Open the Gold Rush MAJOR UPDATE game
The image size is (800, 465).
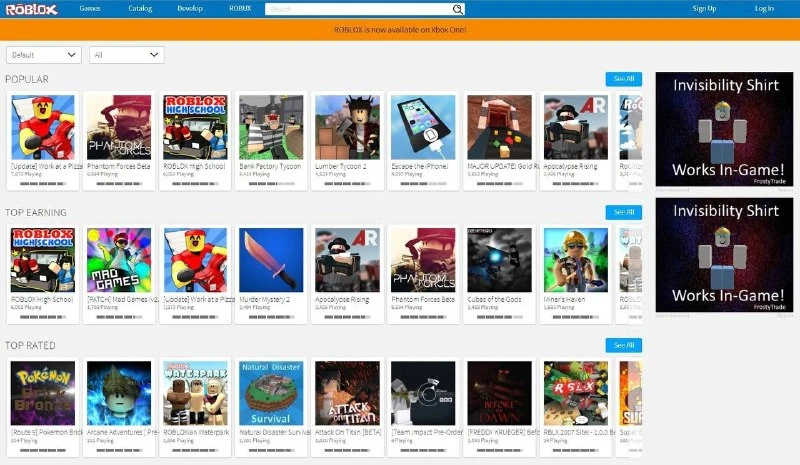pos(499,127)
